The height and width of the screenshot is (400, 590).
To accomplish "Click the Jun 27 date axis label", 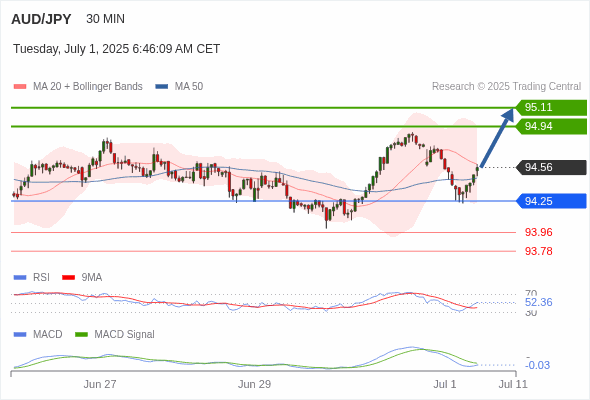I will coord(100,384).
